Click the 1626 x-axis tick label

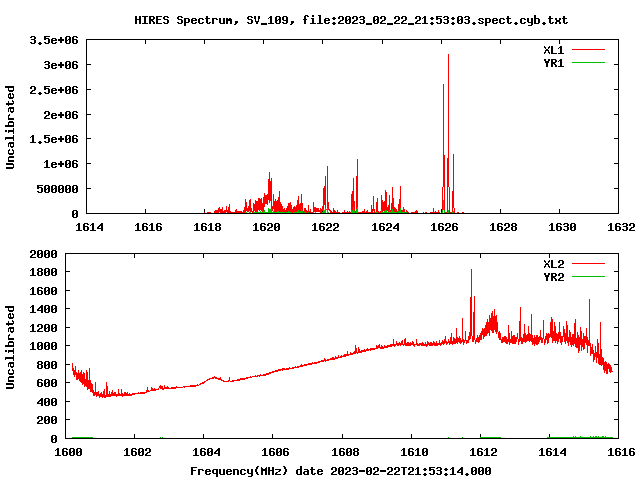[x=444, y=227]
